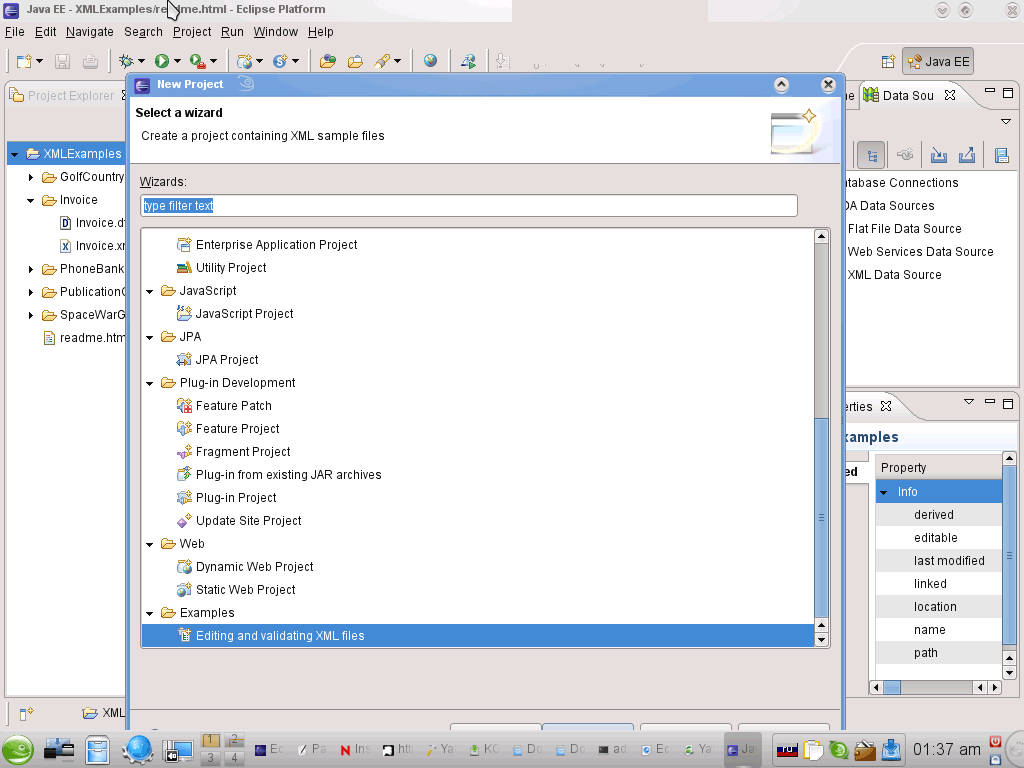The image size is (1024, 768).
Task: Select the last modified property row
Action: (938, 561)
